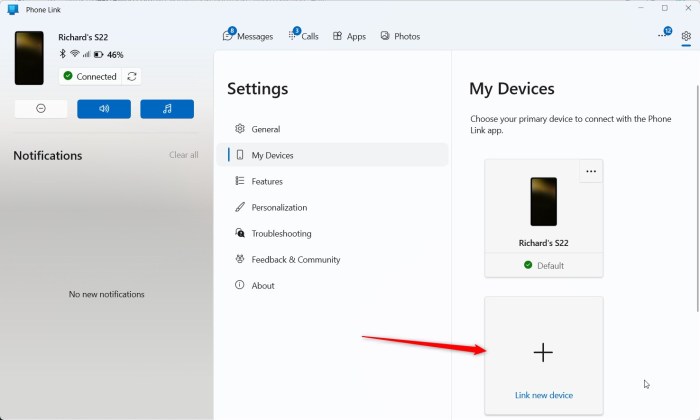Click the battery status icon
Viewport: 700px width, 420px height.
(99, 54)
